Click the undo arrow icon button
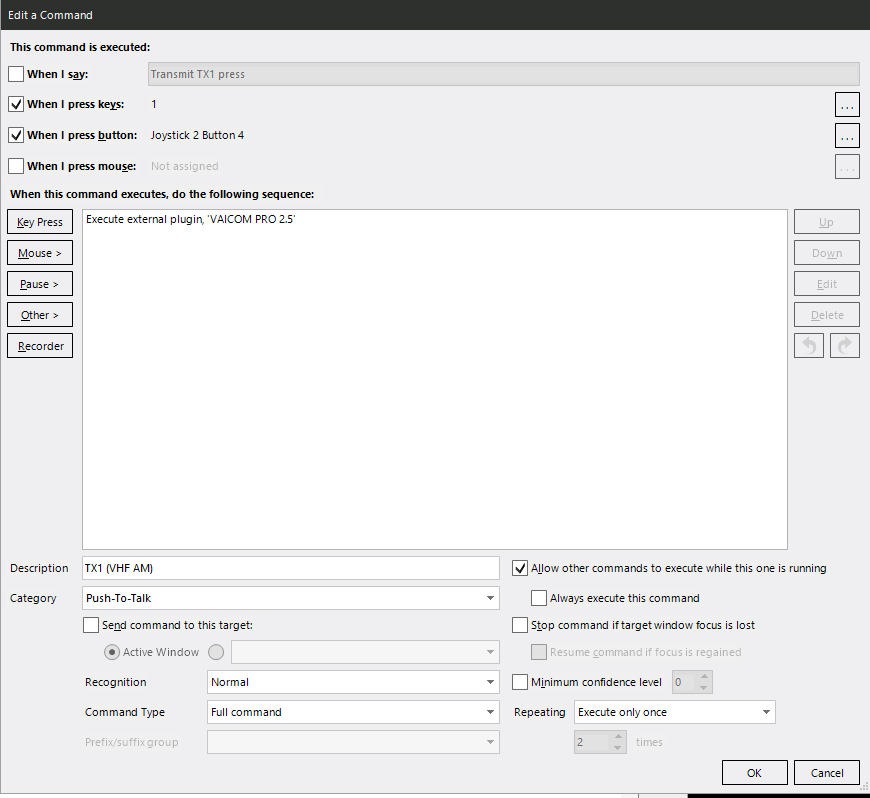The image size is (870, 798). click(808, 346)
